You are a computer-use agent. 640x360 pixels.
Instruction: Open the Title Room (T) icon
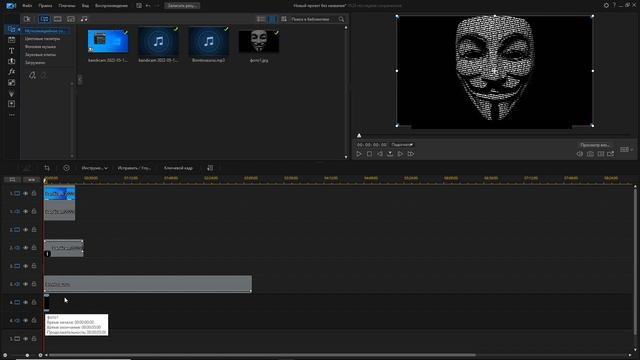click(x=11, y=51)
